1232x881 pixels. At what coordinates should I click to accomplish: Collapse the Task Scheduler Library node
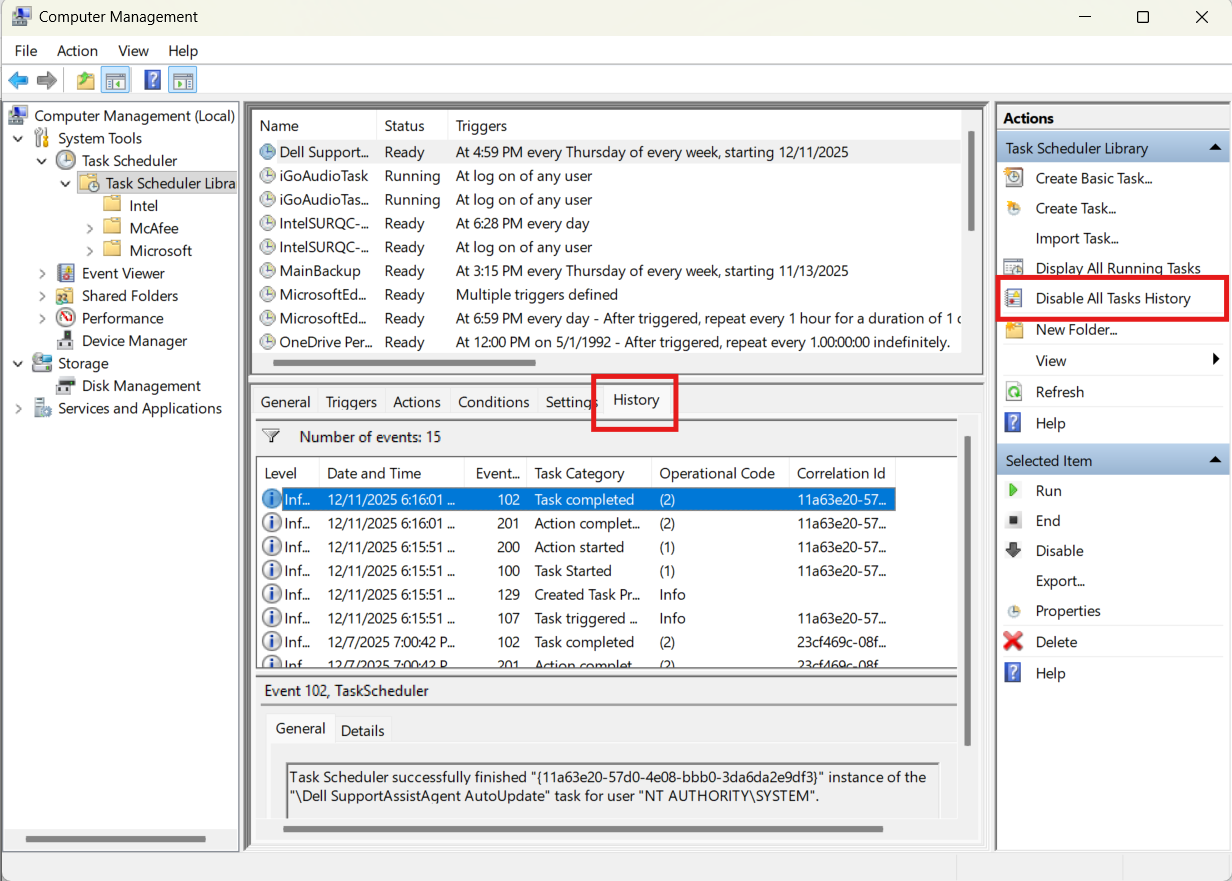pos(66,183)
